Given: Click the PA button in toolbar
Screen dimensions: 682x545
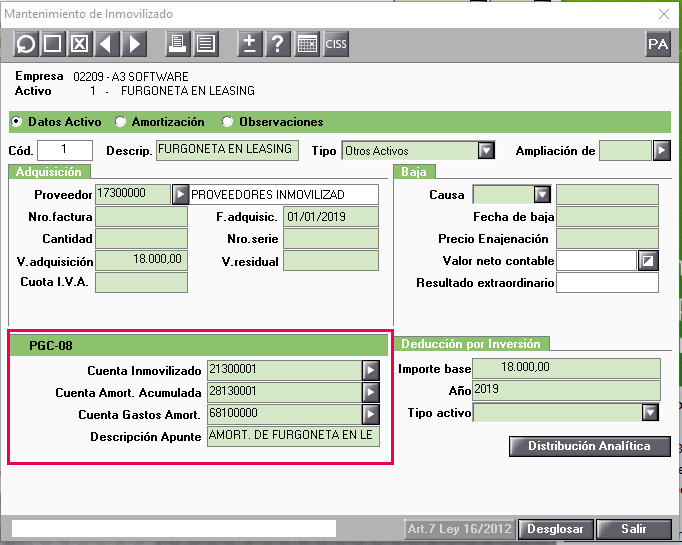Looking at the screenshot, I should point(658,44).
